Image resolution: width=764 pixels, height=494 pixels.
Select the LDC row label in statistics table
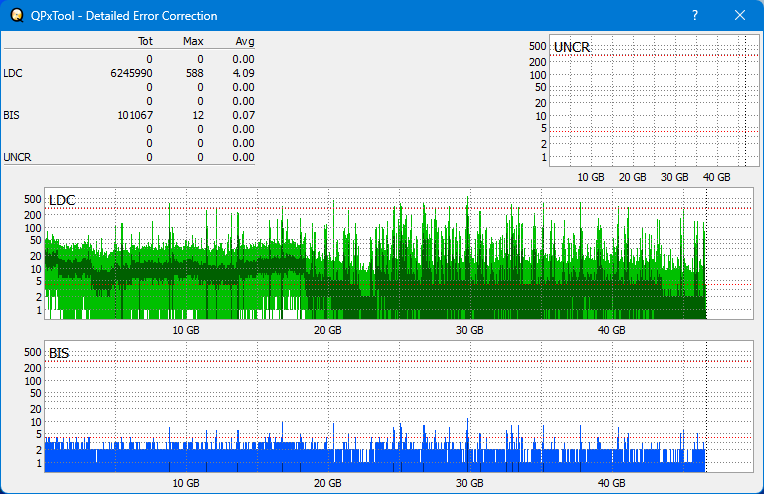tap(13, 73)
